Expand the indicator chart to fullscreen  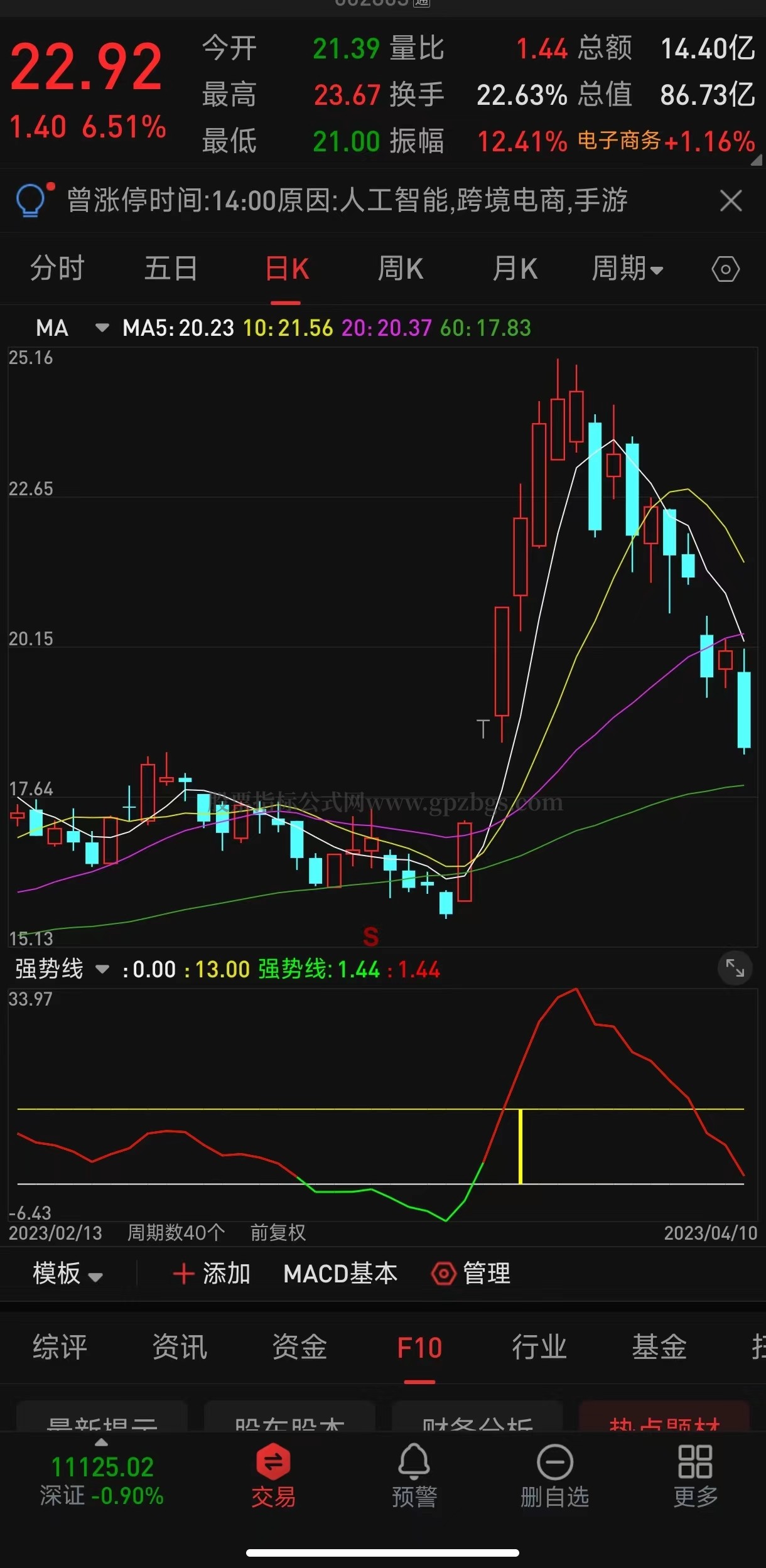(x=735, y=968)
